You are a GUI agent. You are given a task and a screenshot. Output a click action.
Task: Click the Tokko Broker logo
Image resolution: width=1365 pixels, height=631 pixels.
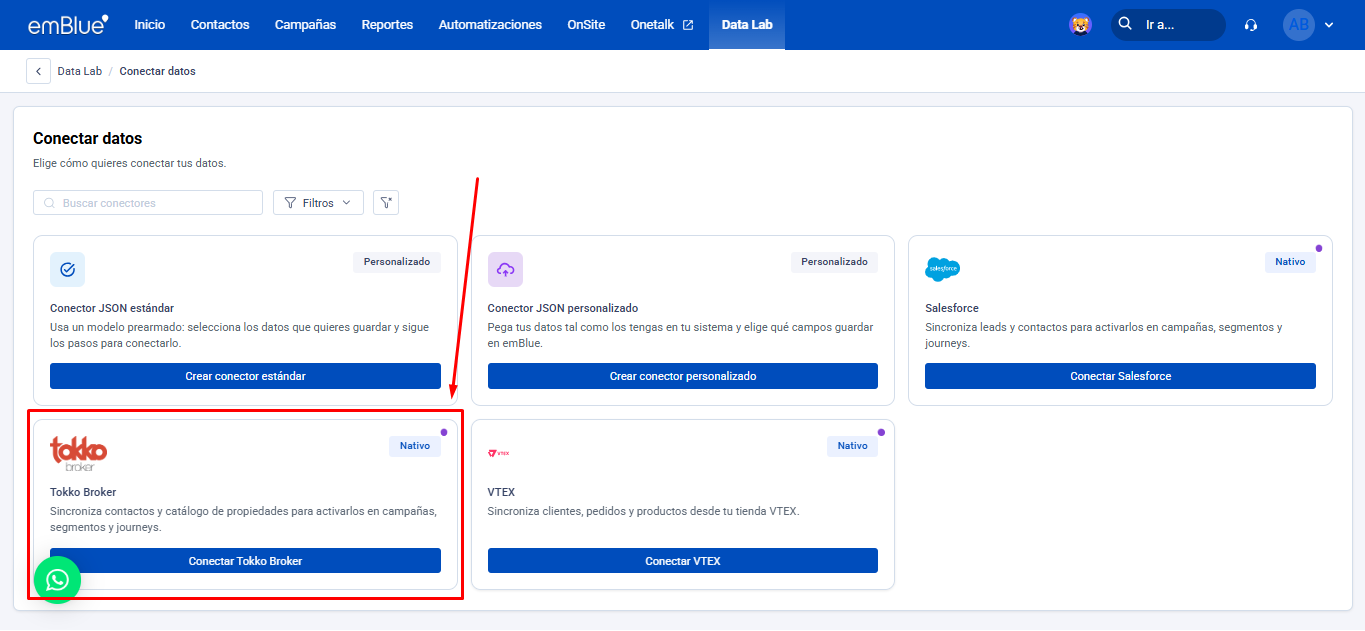click(x=78, y=453)
